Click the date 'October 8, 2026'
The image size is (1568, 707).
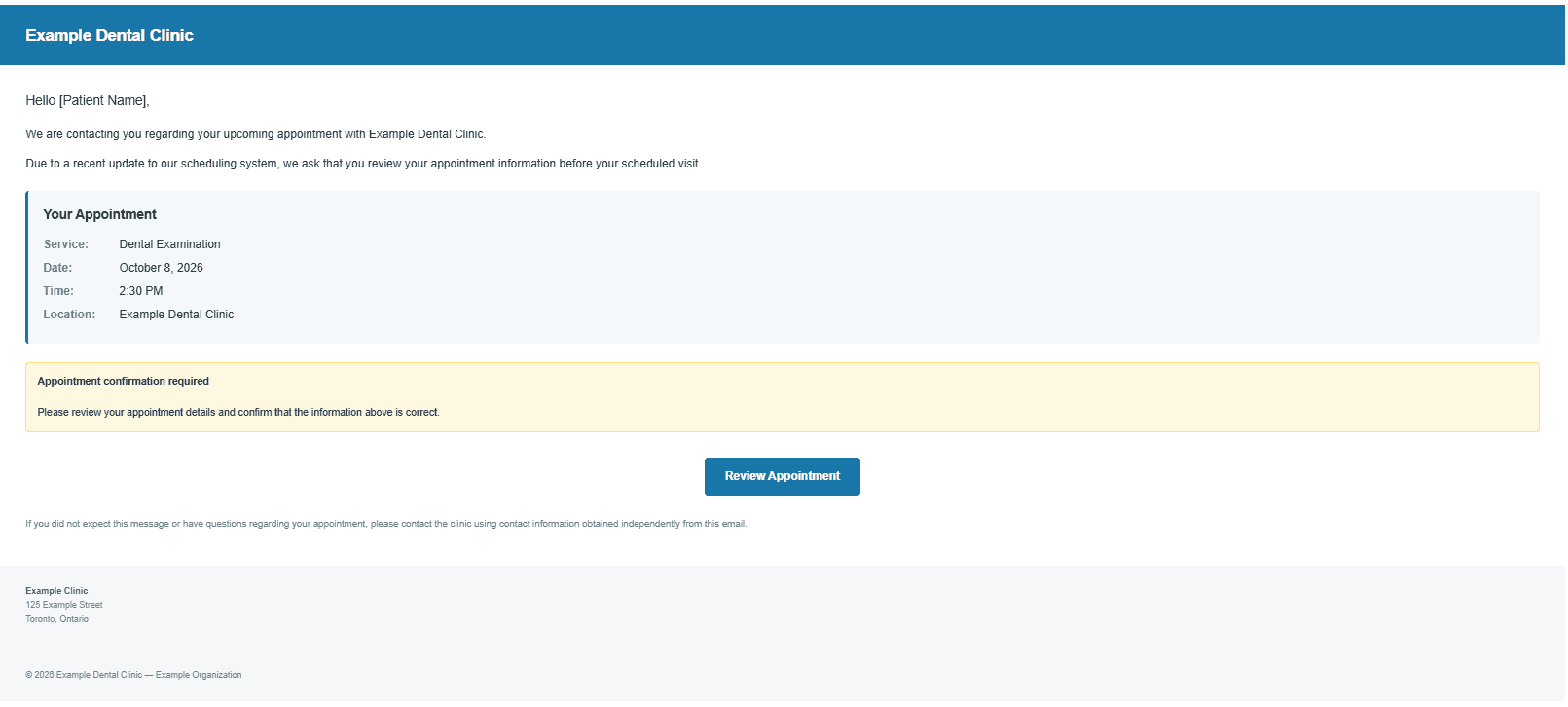pos(161,268)
